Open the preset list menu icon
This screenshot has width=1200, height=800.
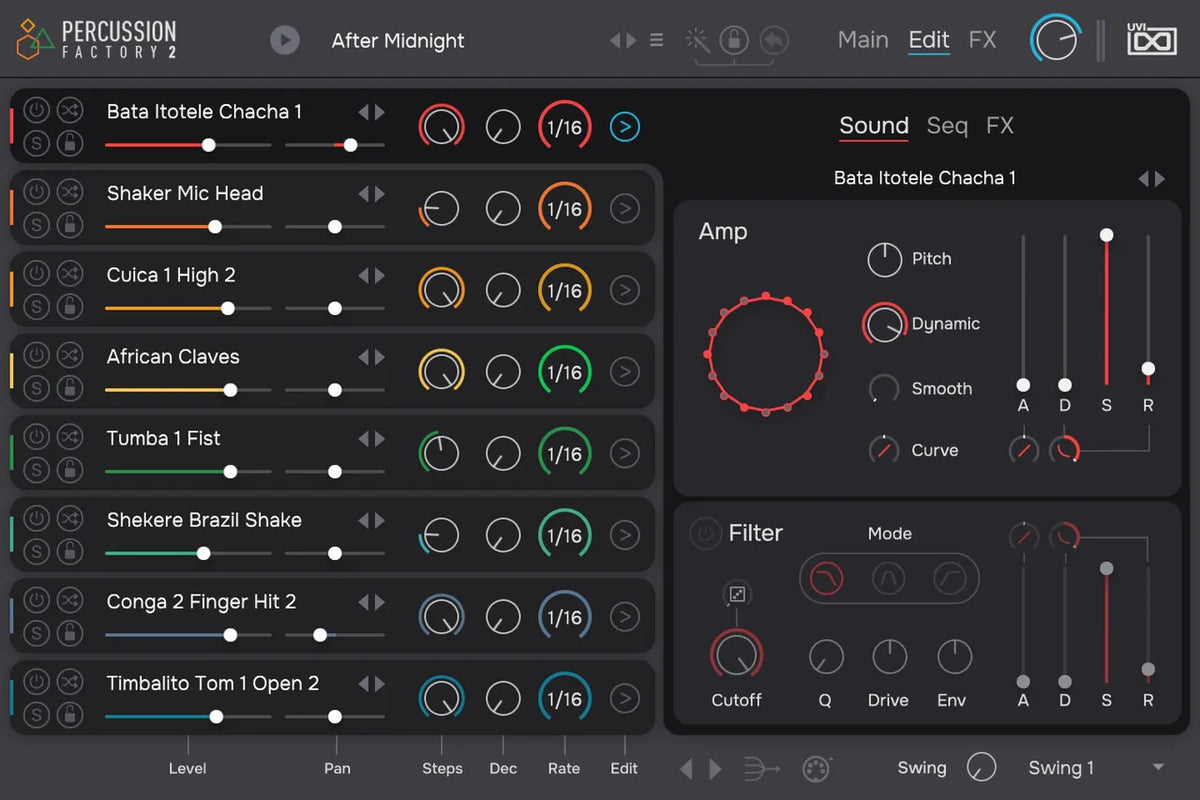[x=656, y=40]
